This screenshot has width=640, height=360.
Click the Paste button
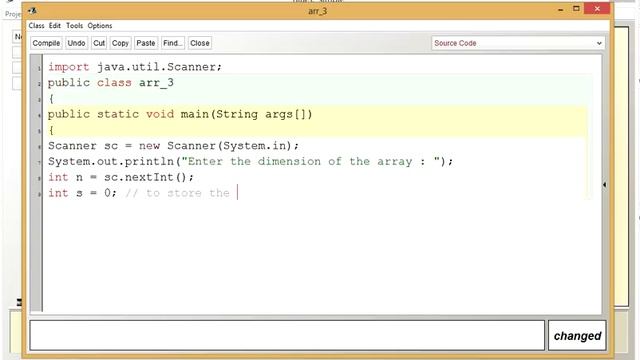tap(146, 43)
